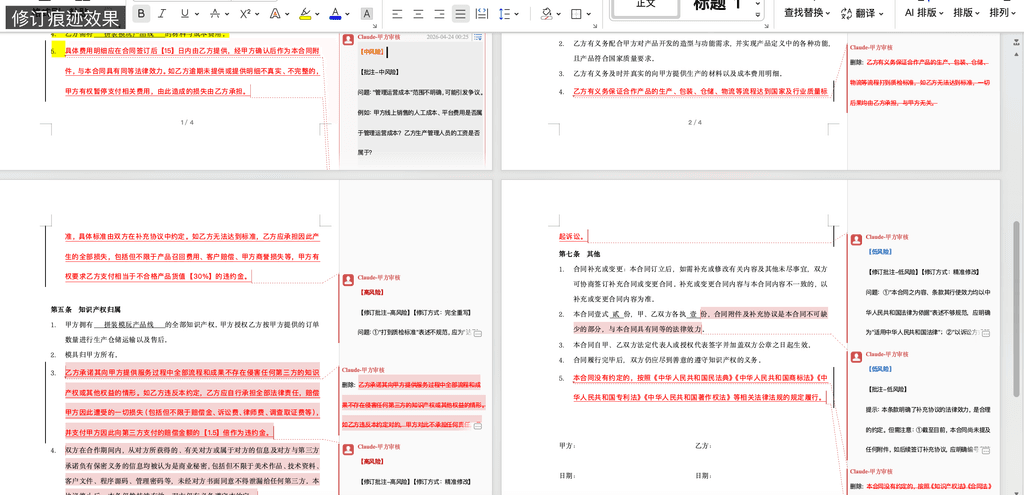The image size is (1024, 495).
Task: Select the 正文 style
Action: click(646, 6)
